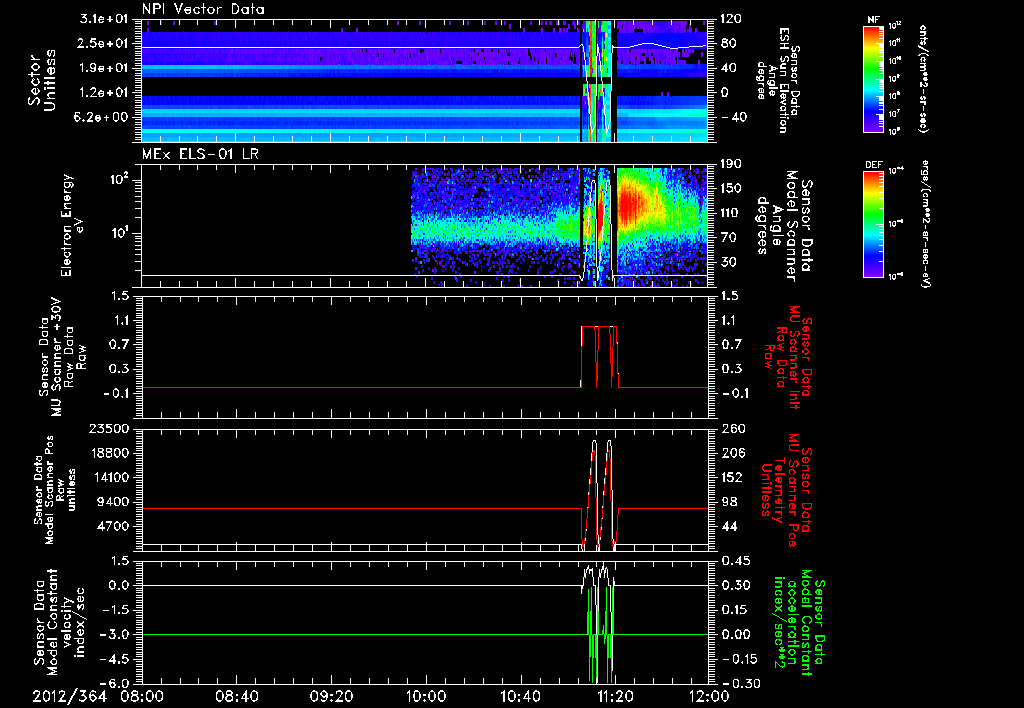Click the green "Model Constant acceleration" label

click(x=798, y=622)
